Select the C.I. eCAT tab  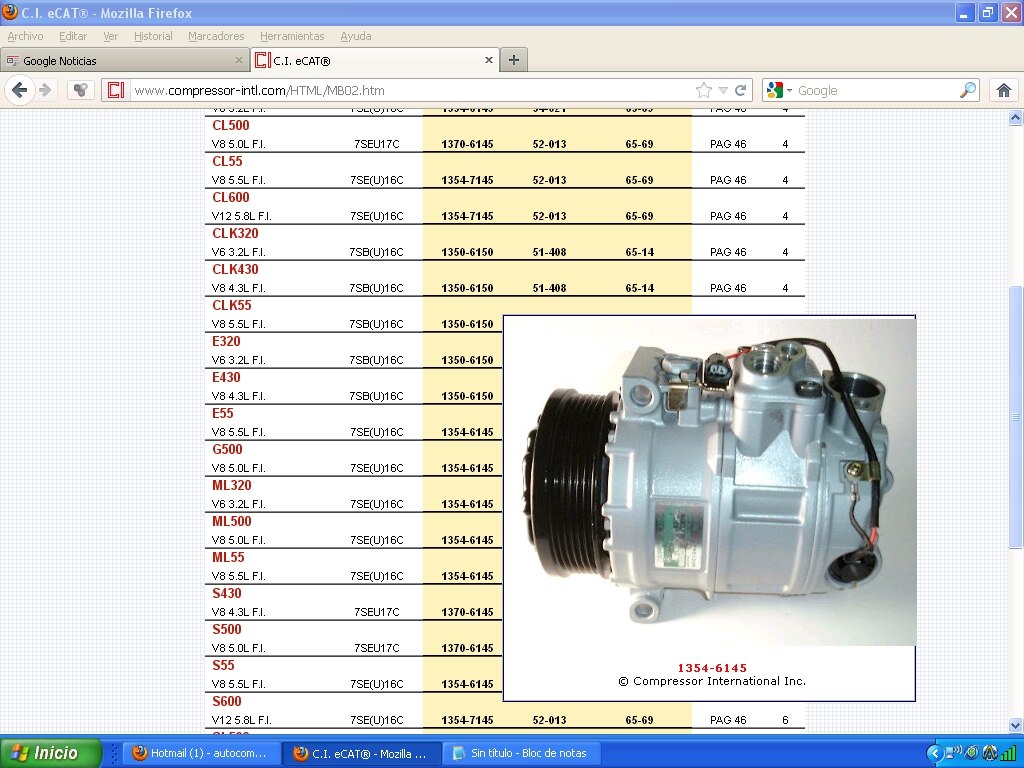coord(375,60)
